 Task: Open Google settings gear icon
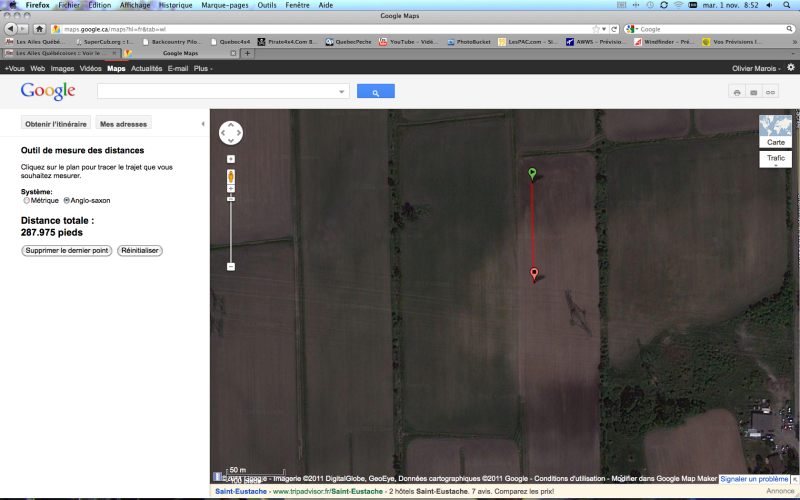(790, 68)
